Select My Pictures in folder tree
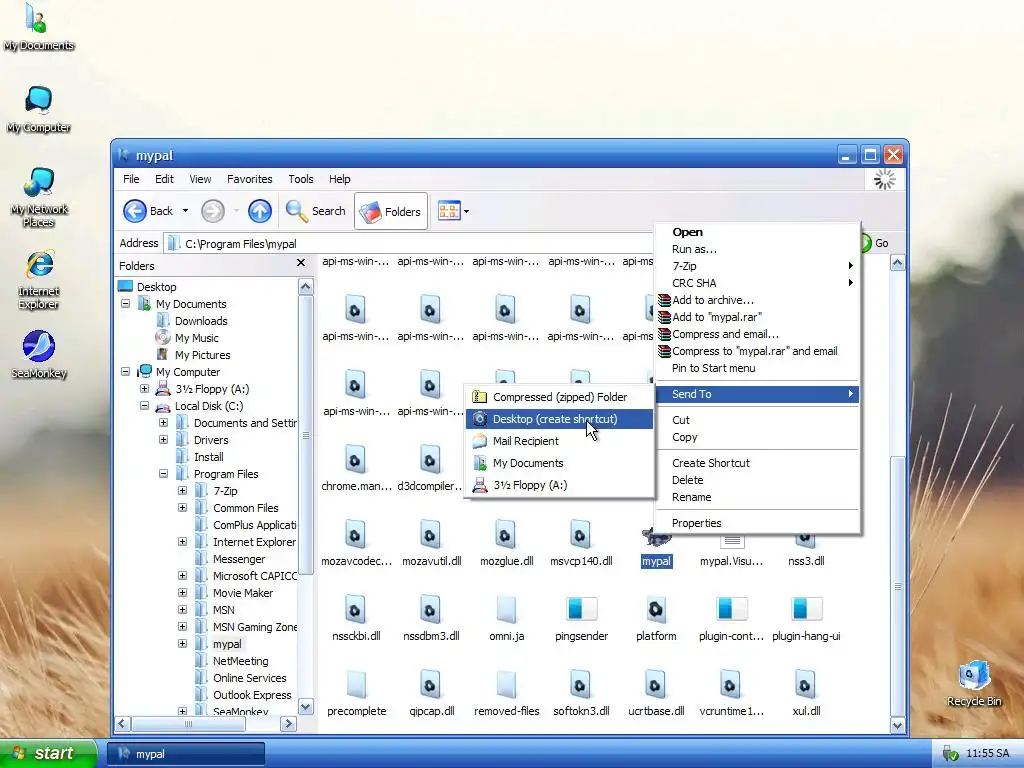The height and width of the screenshot is (768, 1024). tap(202, 355)
